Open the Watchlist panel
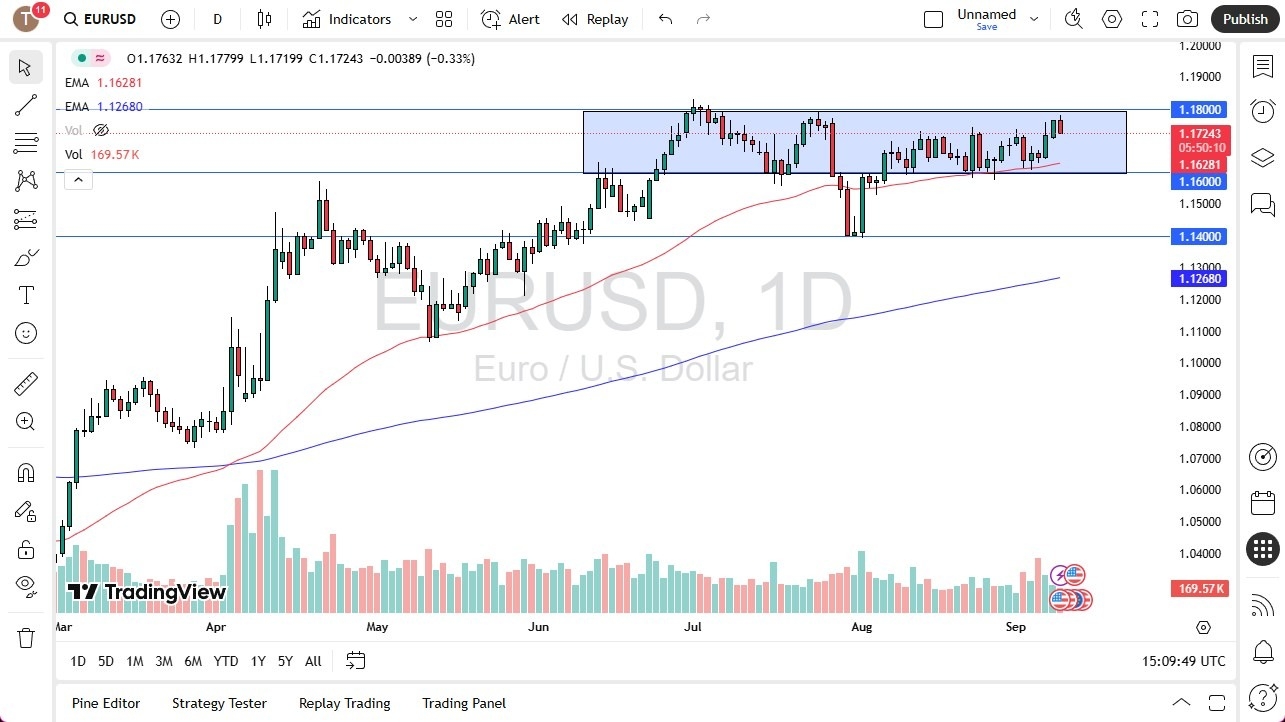The height and width of the screenshot is (722, 1285). click(x=1262, y=66)
